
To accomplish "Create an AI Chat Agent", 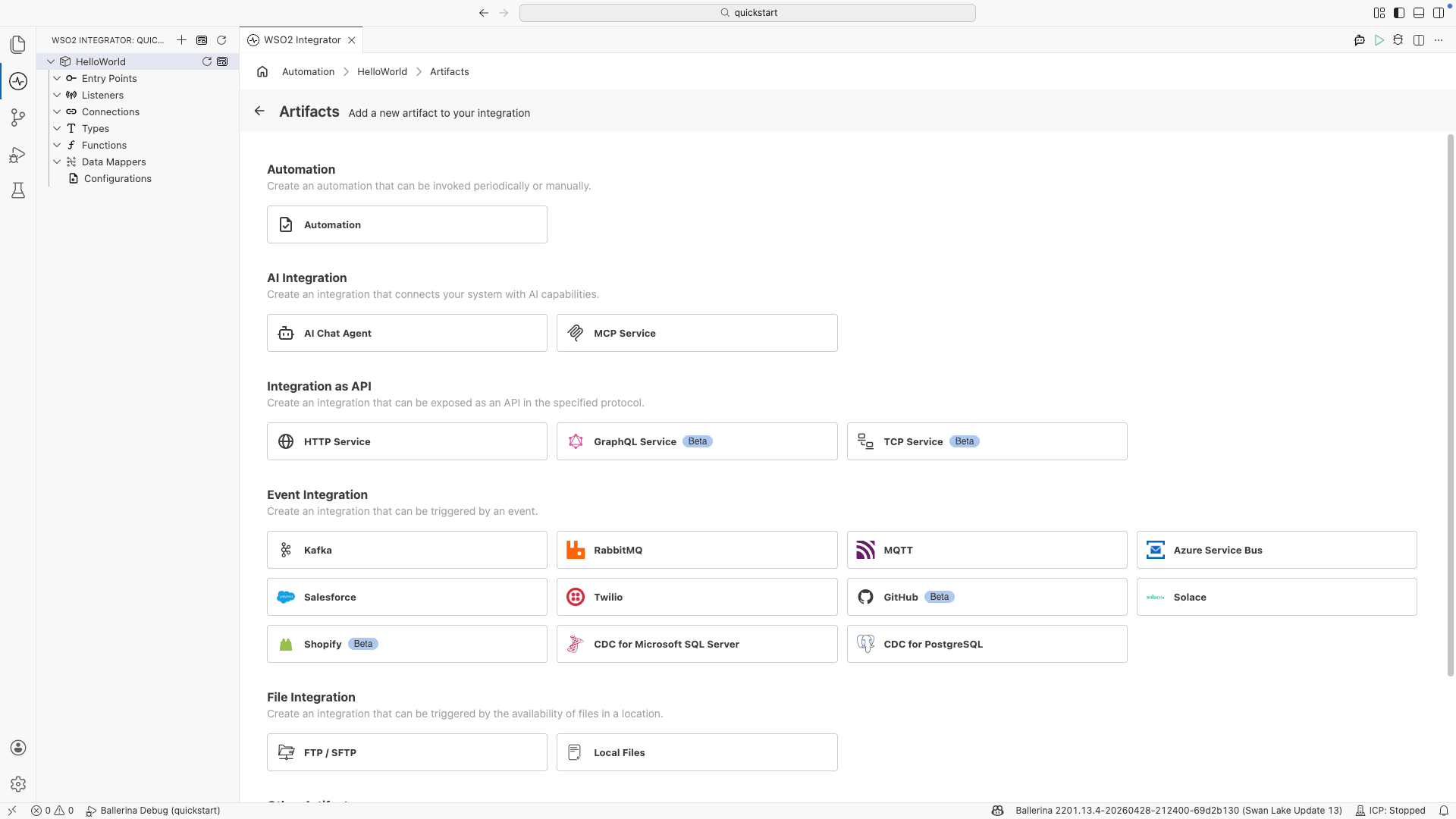I will (407, 333).
